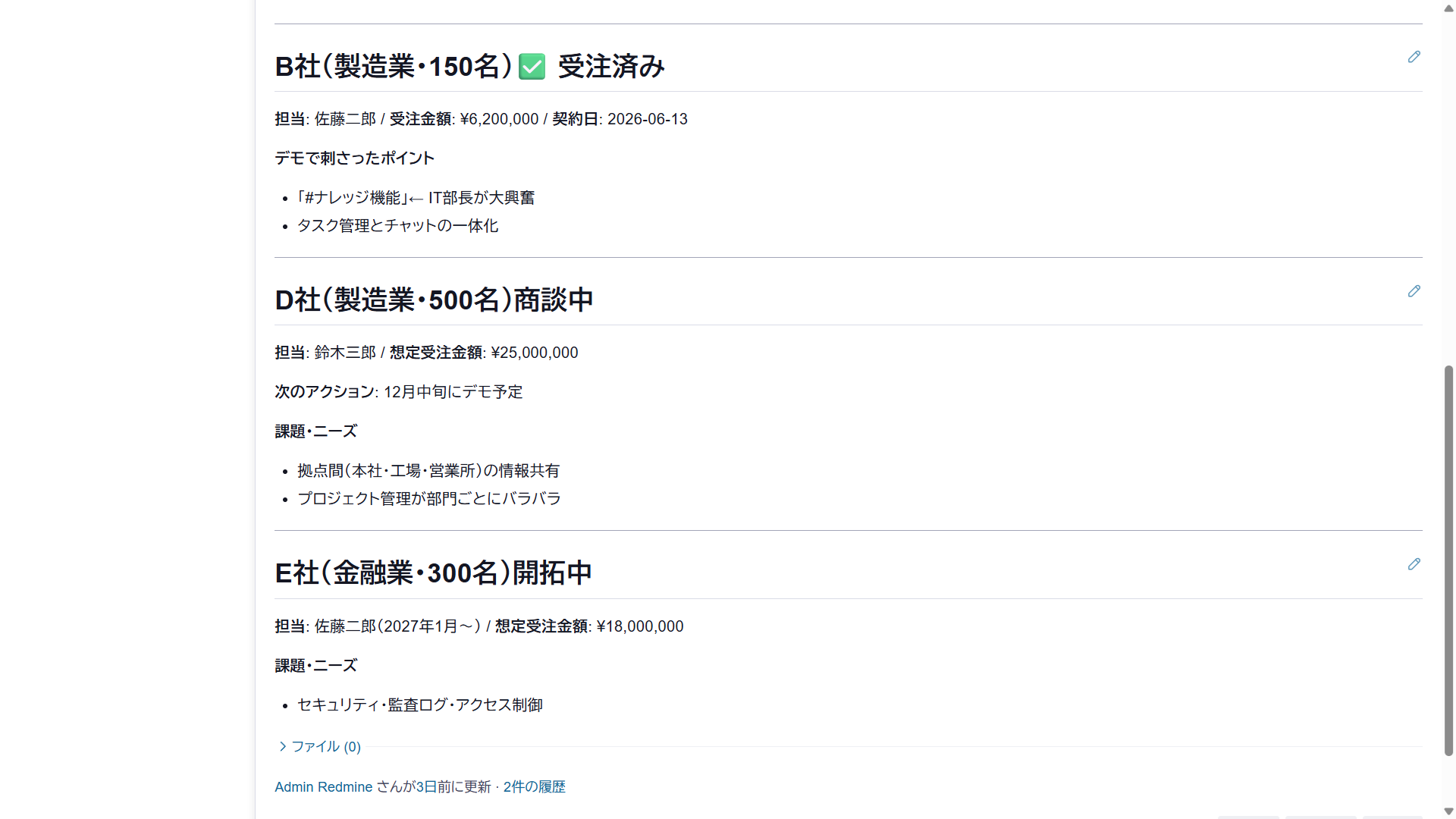The image size is (1456, 819).
Task: Click the heading E社(金融業・300名)開拓中
Action: (x=433, y=573)
